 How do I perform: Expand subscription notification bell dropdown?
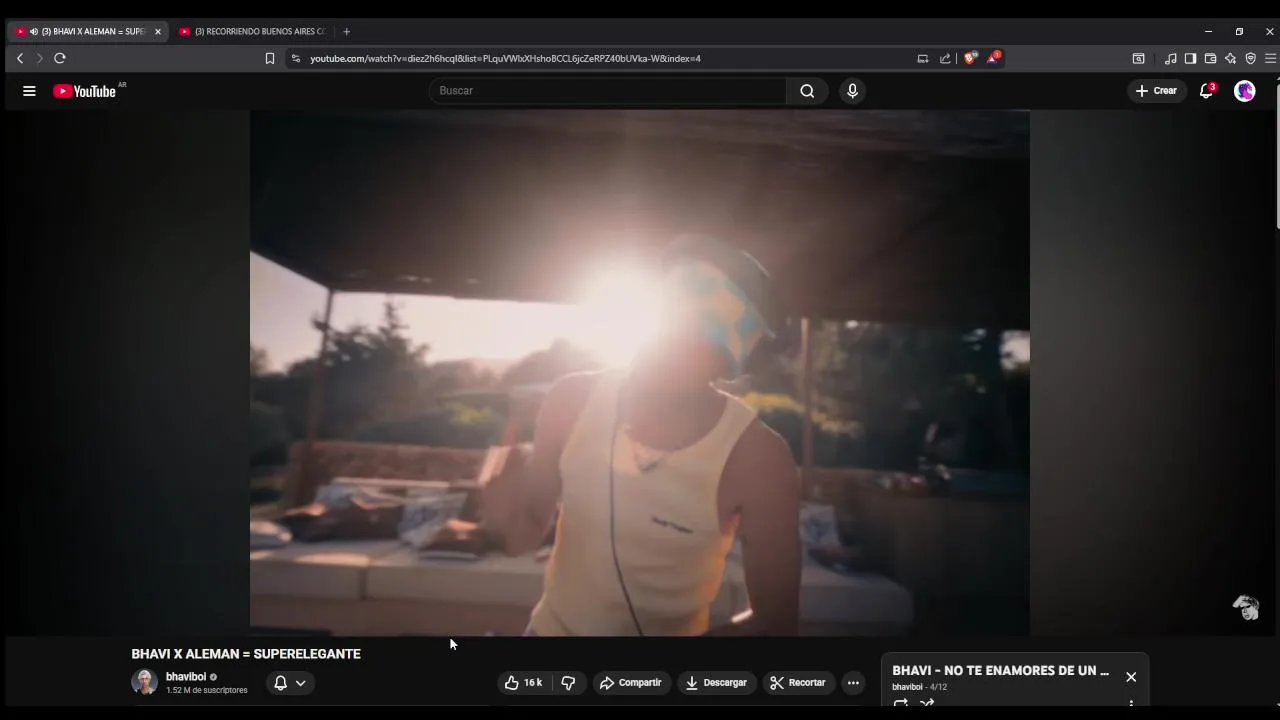pos(289,683)
